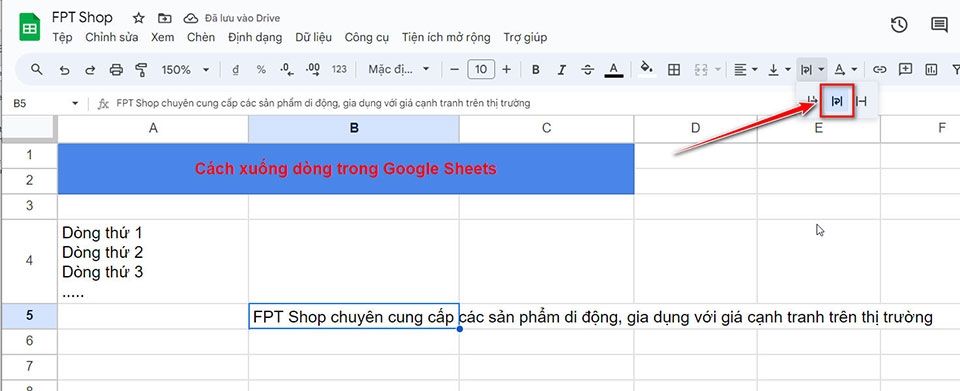Print the spreadsheet
Screen dimensions: 960x391
pos(116,70)
